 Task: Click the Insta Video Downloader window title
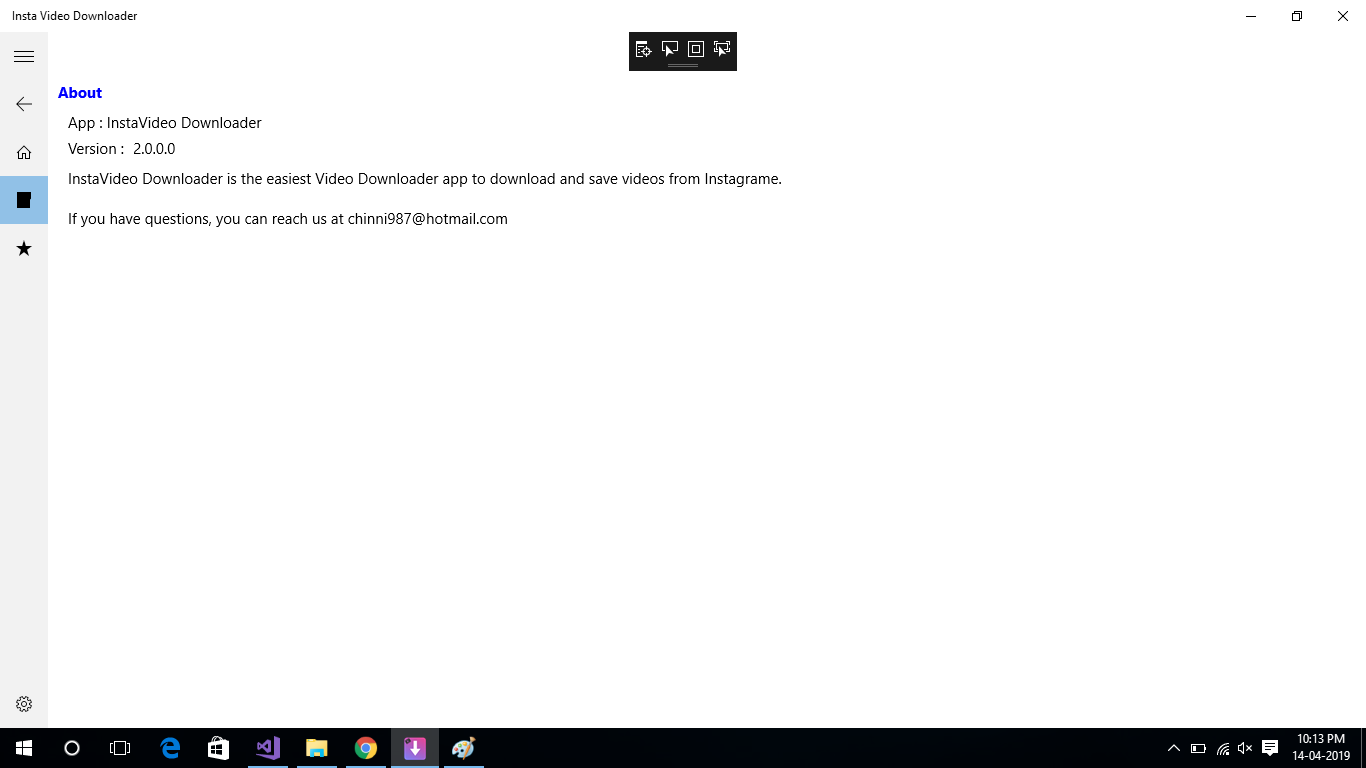(75, 16)
